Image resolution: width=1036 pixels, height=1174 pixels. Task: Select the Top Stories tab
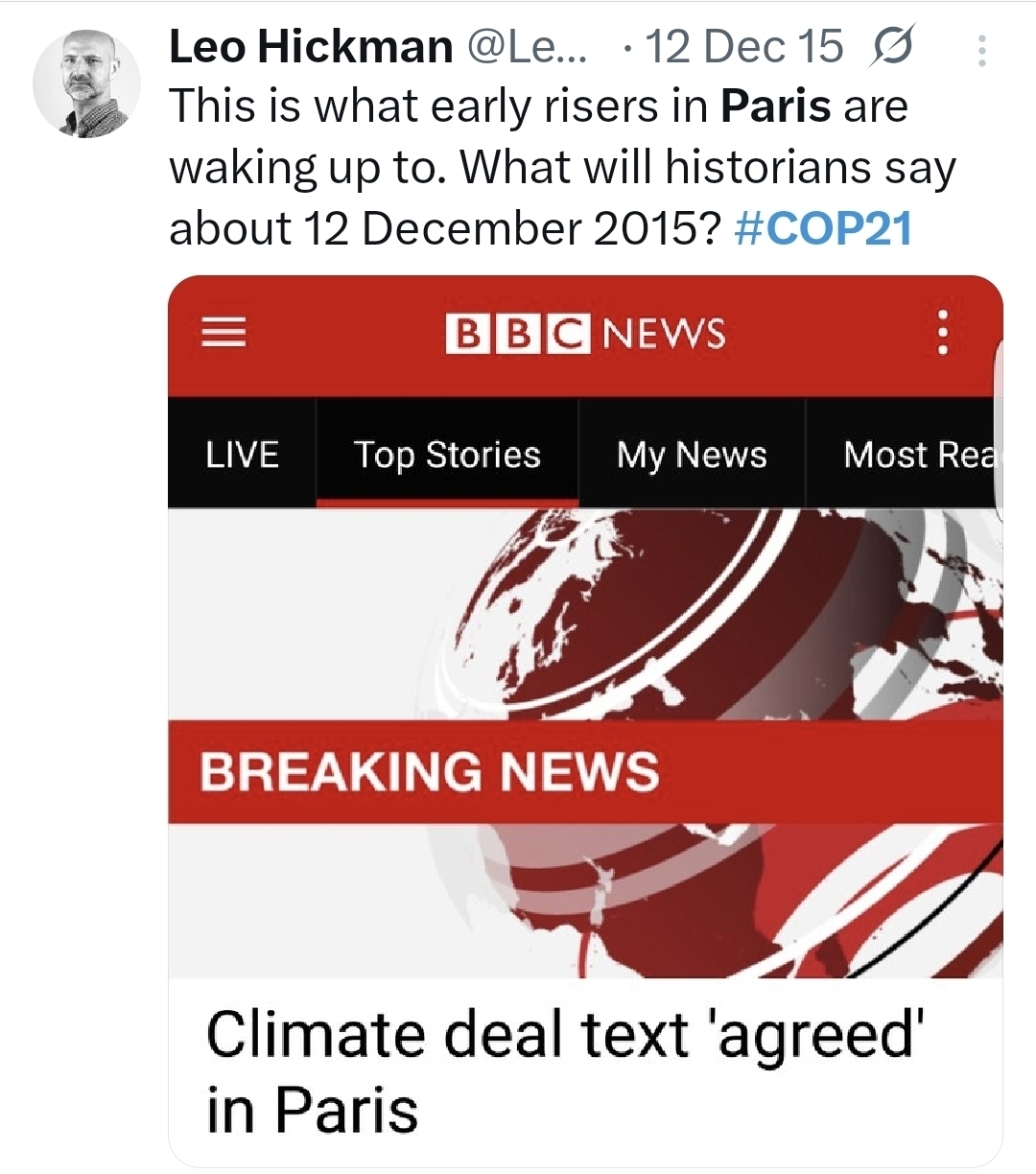click(447, 454)
